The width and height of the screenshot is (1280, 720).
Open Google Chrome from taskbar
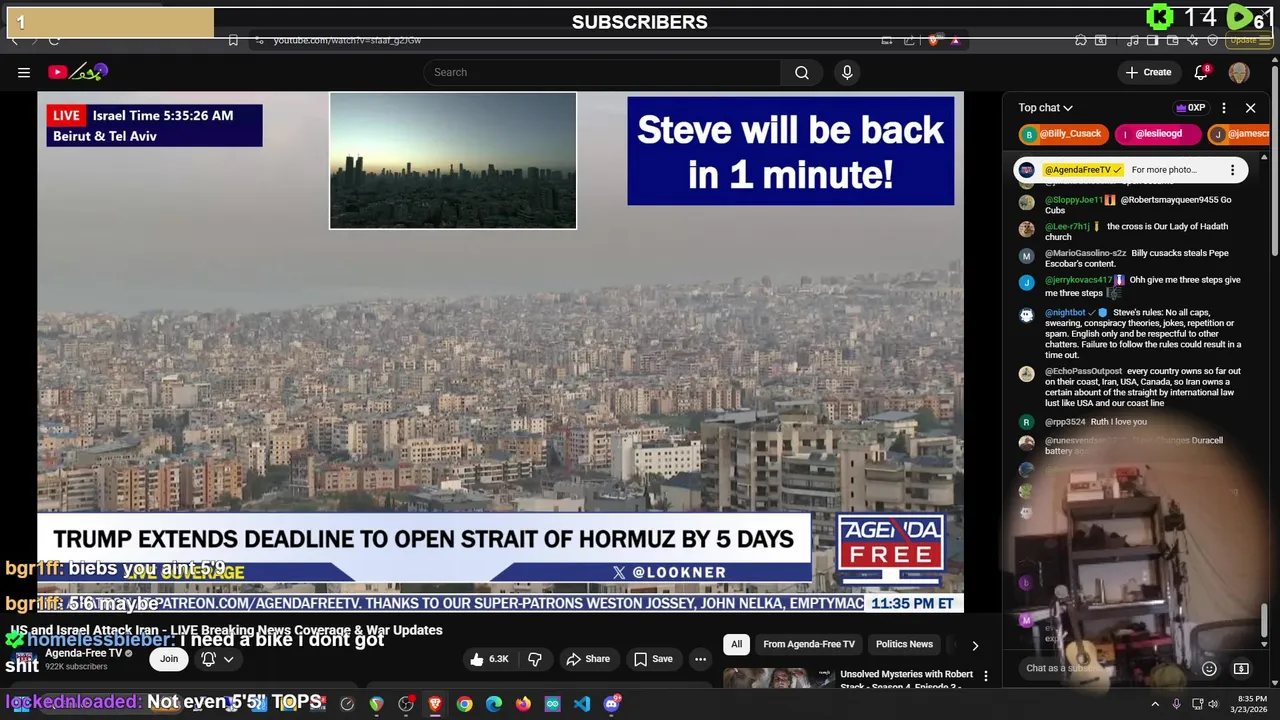pyautogui.click(x=464, y=704)
